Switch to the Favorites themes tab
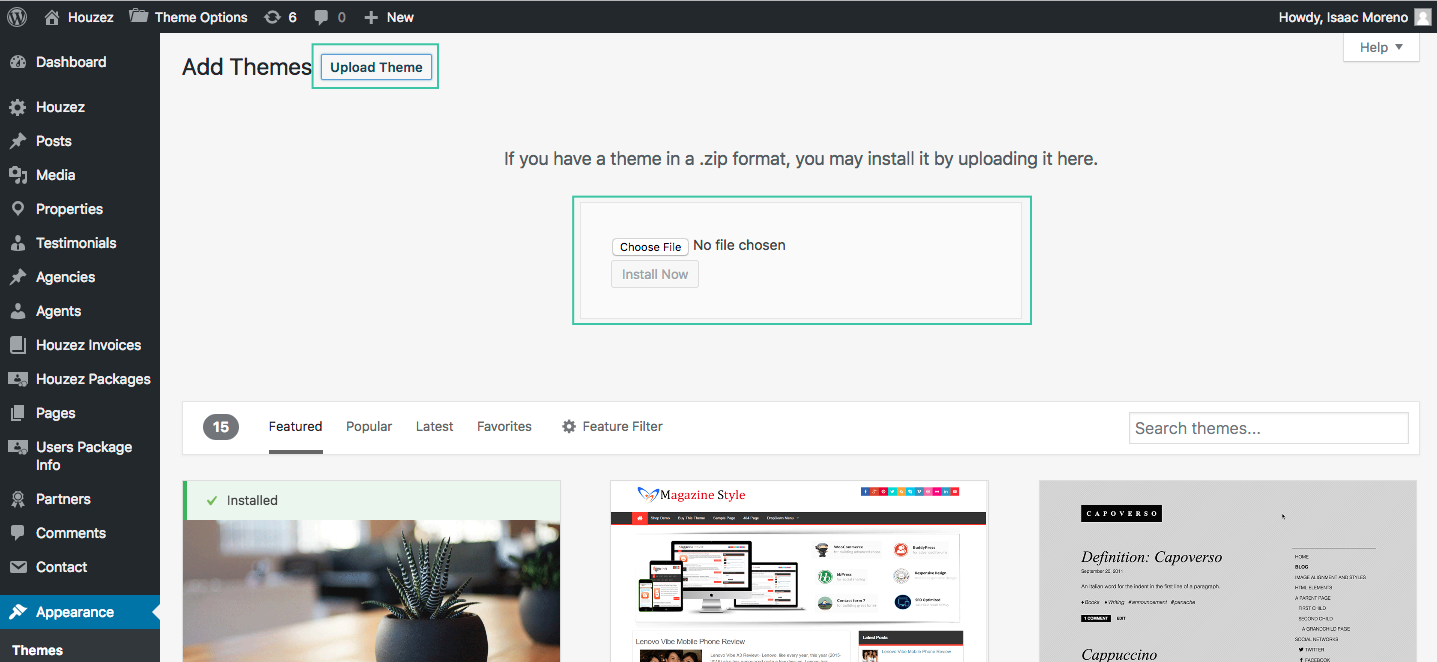 [x=504, y=426]
